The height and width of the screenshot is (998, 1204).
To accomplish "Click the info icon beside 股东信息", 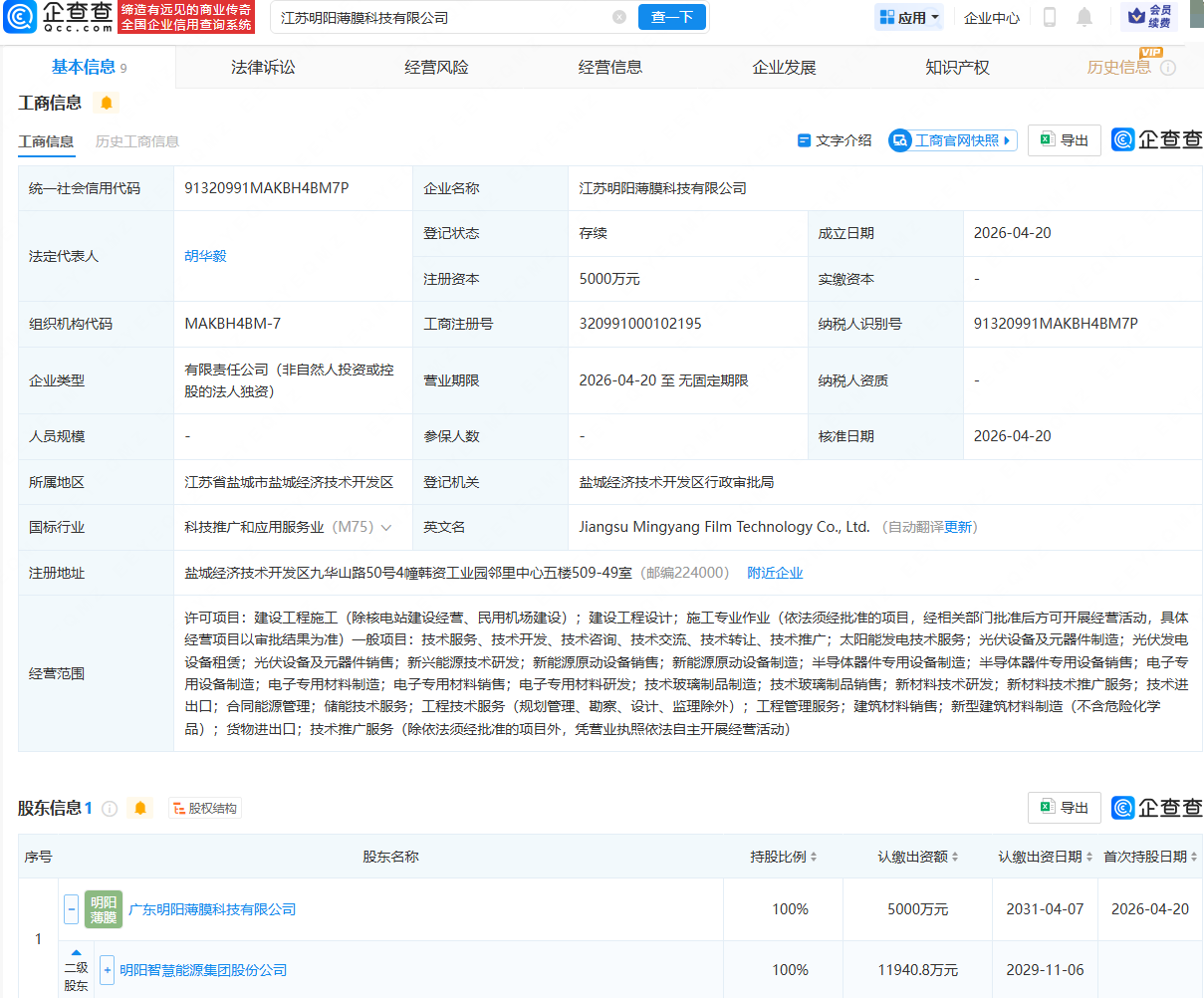I will pos(110,809).
